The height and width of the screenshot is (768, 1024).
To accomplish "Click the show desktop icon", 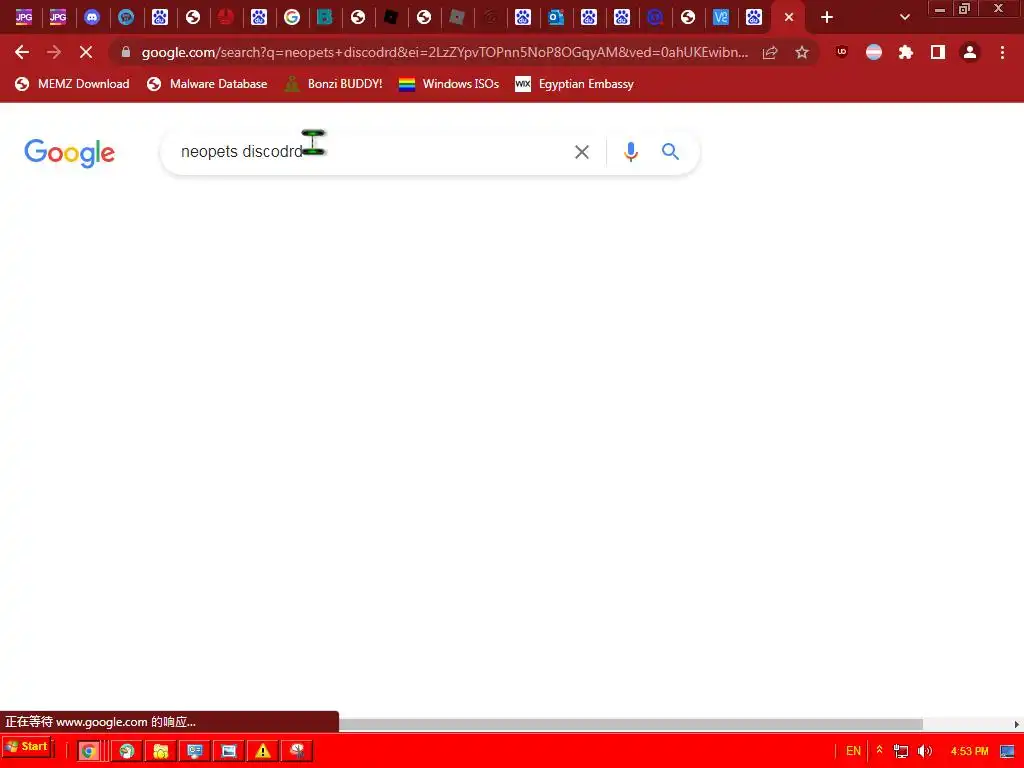I will click(x=1008, y=751).
